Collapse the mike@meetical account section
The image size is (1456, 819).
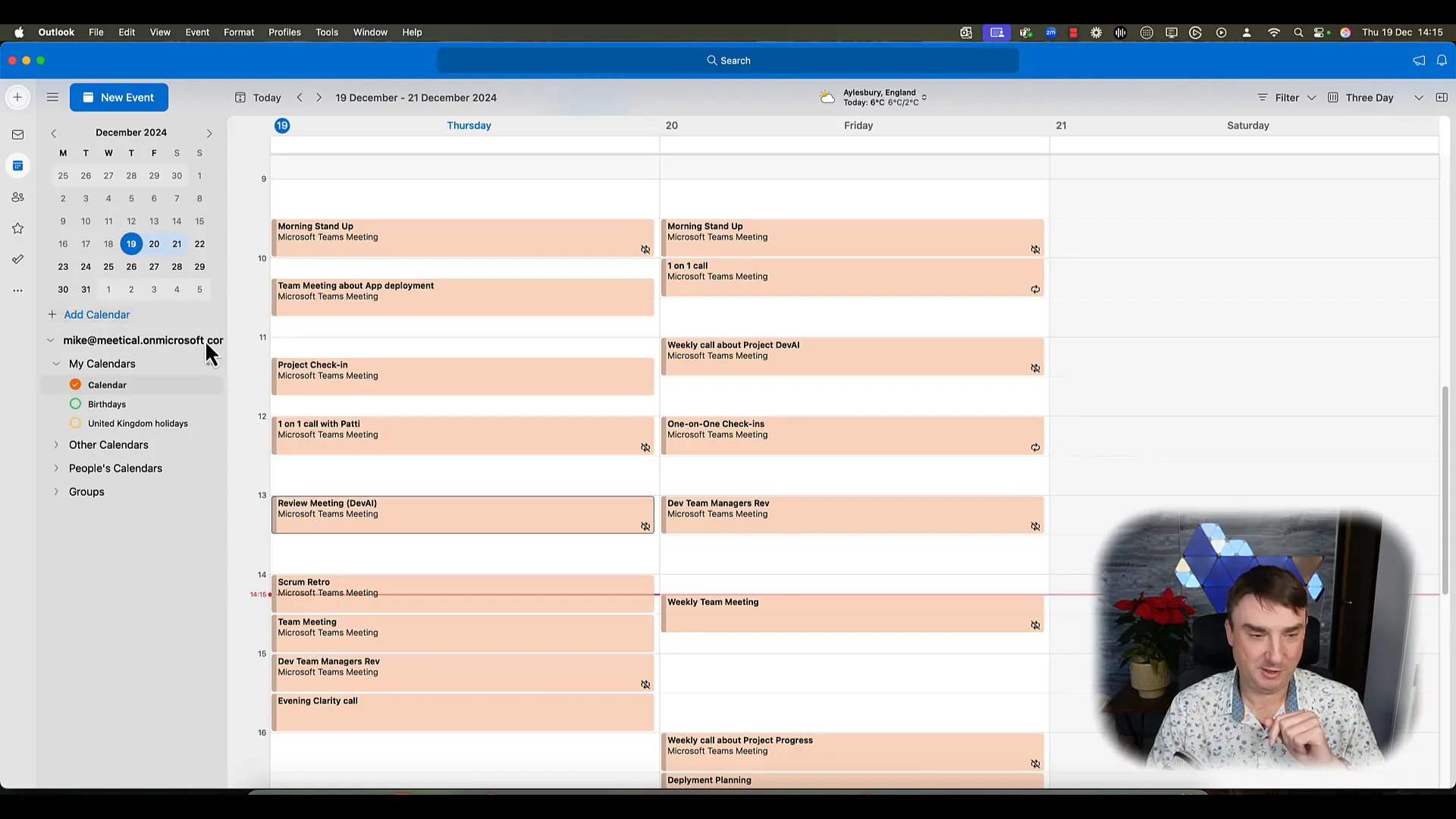point(50,340)
